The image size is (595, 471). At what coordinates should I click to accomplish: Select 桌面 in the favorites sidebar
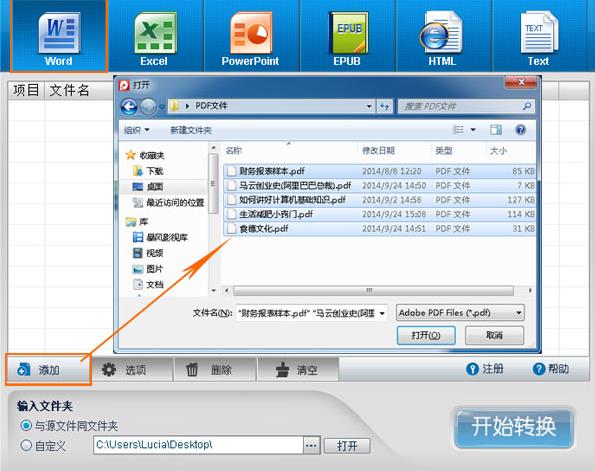[x=148, y=187]
